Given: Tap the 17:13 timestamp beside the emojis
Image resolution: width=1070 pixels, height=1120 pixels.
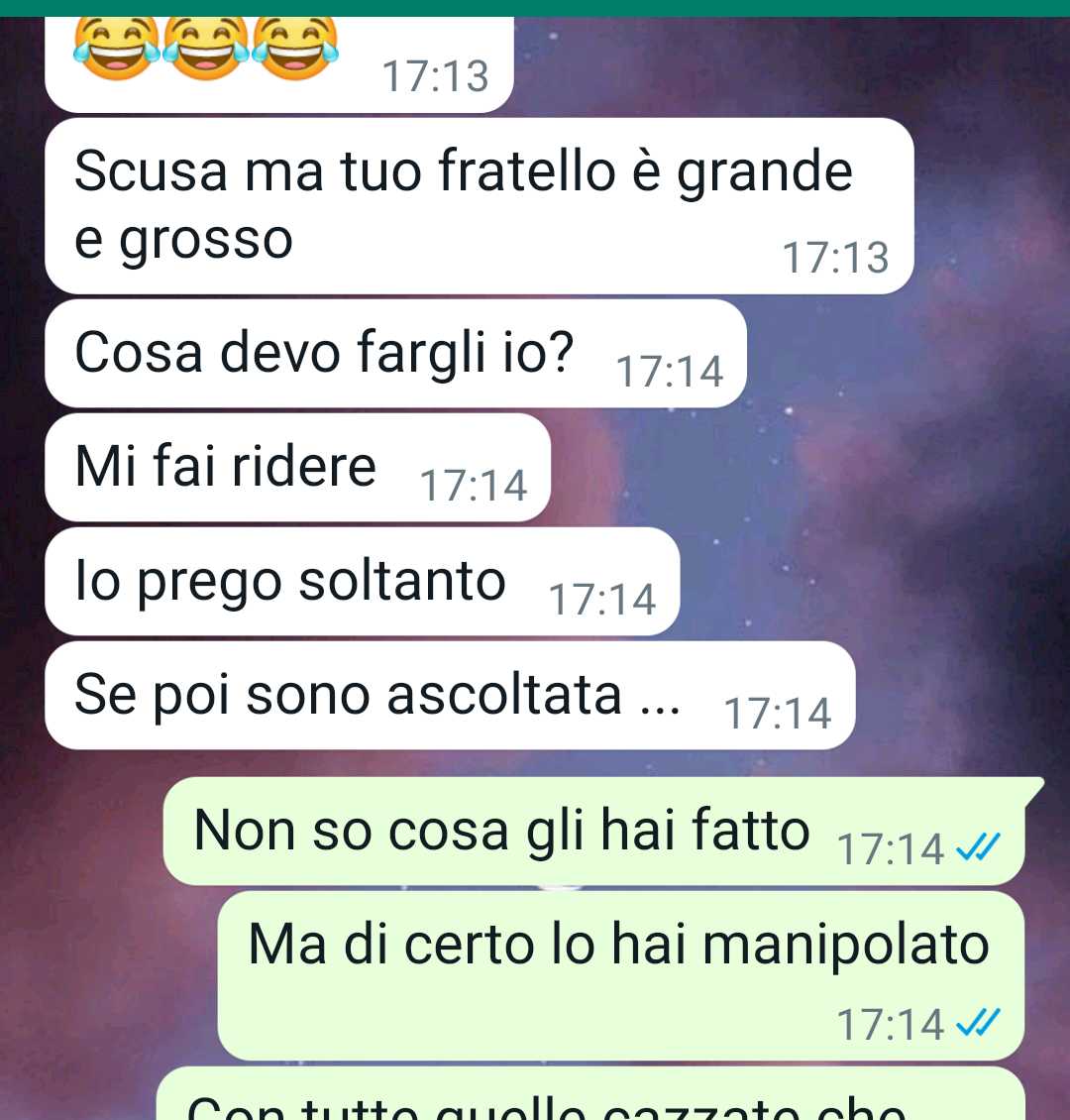Looking at the screenshot, I should click(435, 75).
